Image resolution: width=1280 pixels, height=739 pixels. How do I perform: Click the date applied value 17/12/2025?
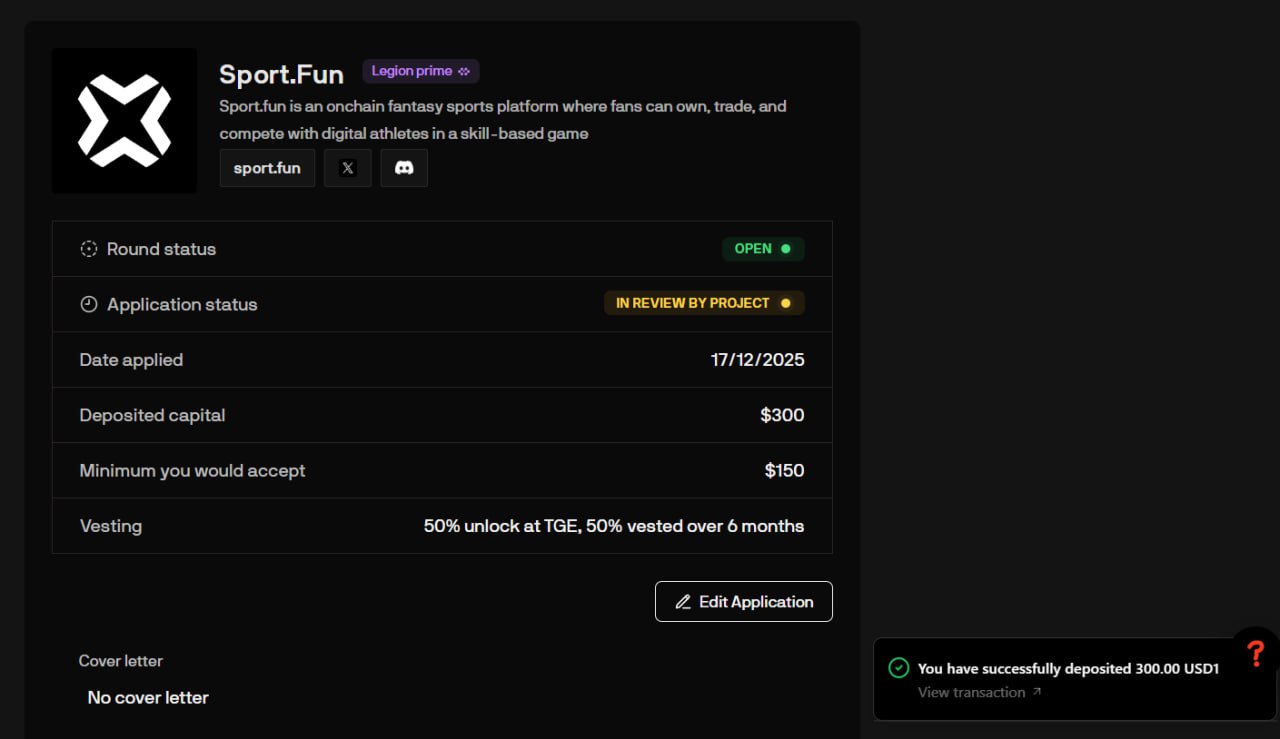tap(758, 360)
